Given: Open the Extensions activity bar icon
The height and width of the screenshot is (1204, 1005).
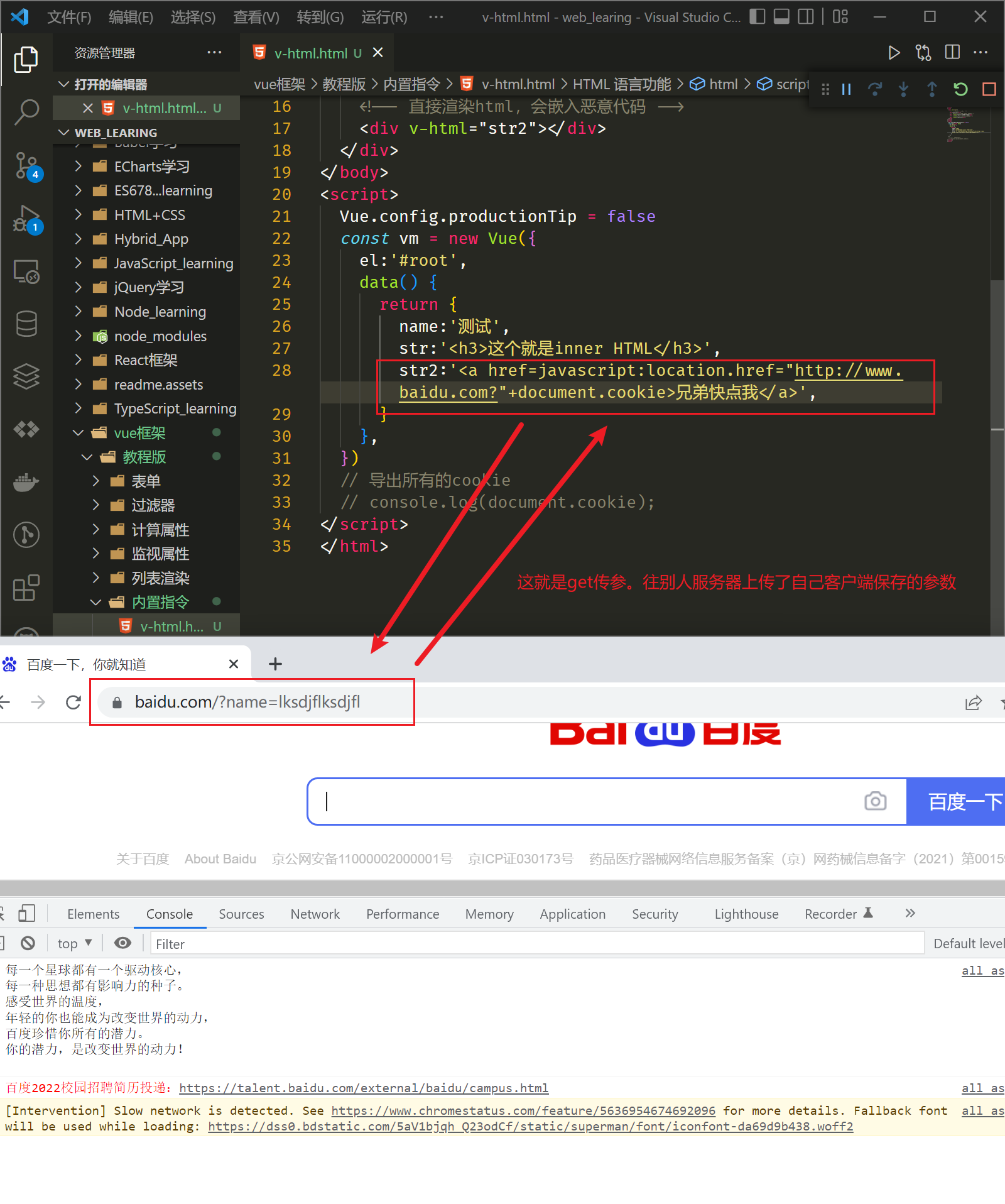Looking at the screenshot, I should (26, 588).
